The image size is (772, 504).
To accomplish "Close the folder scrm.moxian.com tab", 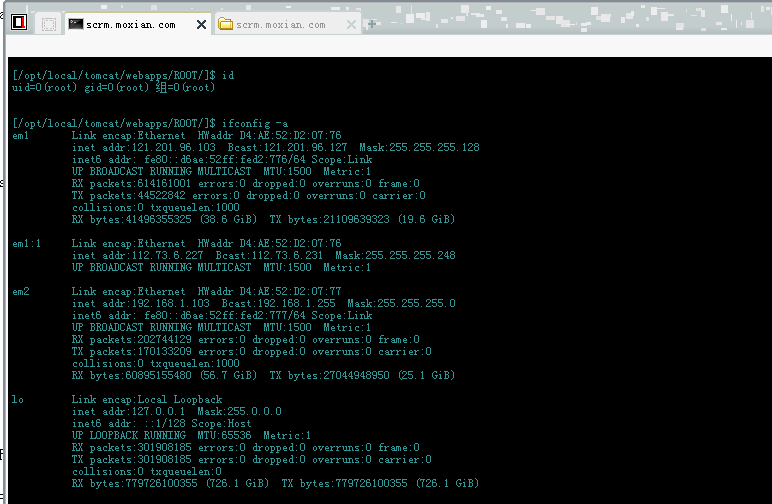I will [x=351, y=25].
